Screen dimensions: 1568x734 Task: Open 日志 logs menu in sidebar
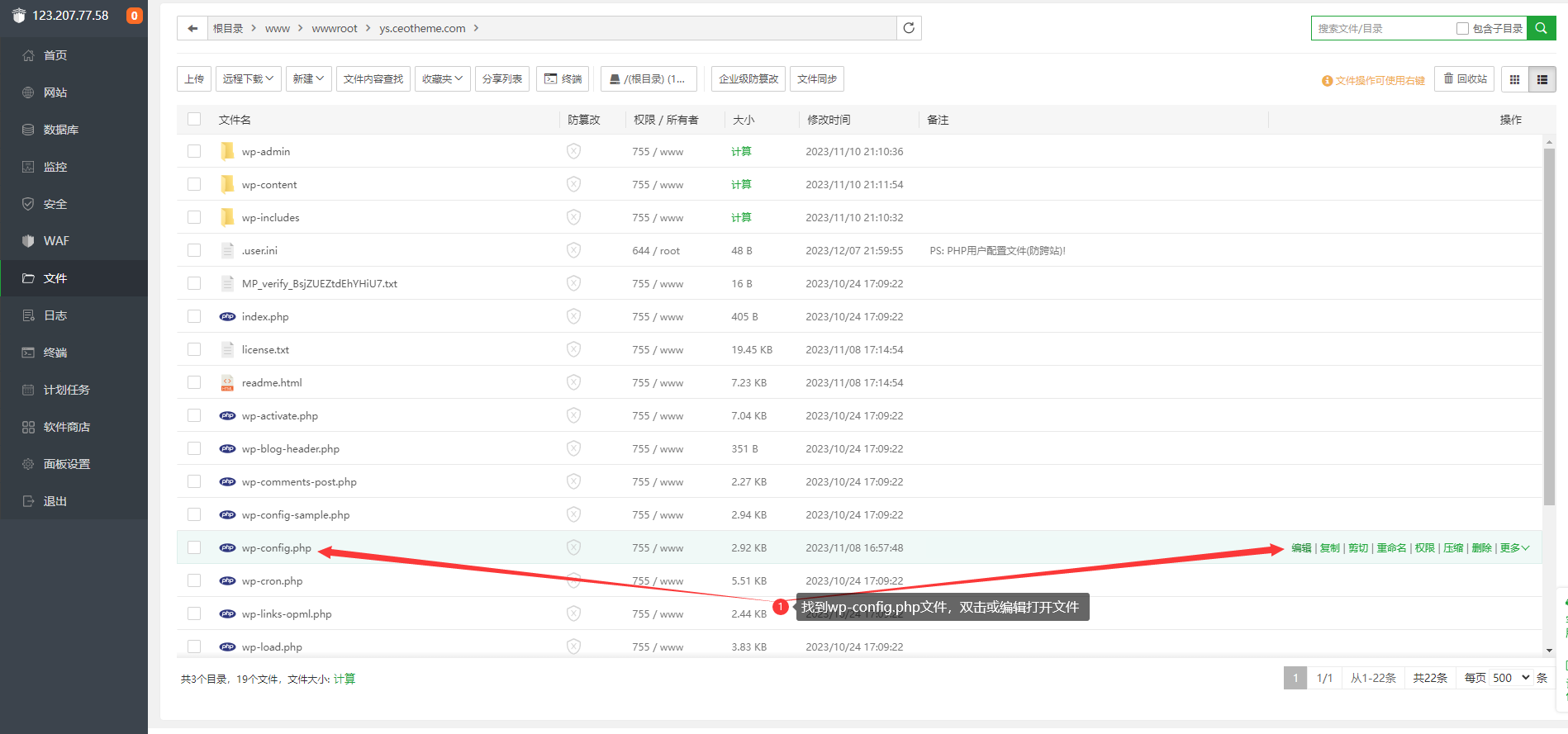pyautogui.click(x=74, y=315)
